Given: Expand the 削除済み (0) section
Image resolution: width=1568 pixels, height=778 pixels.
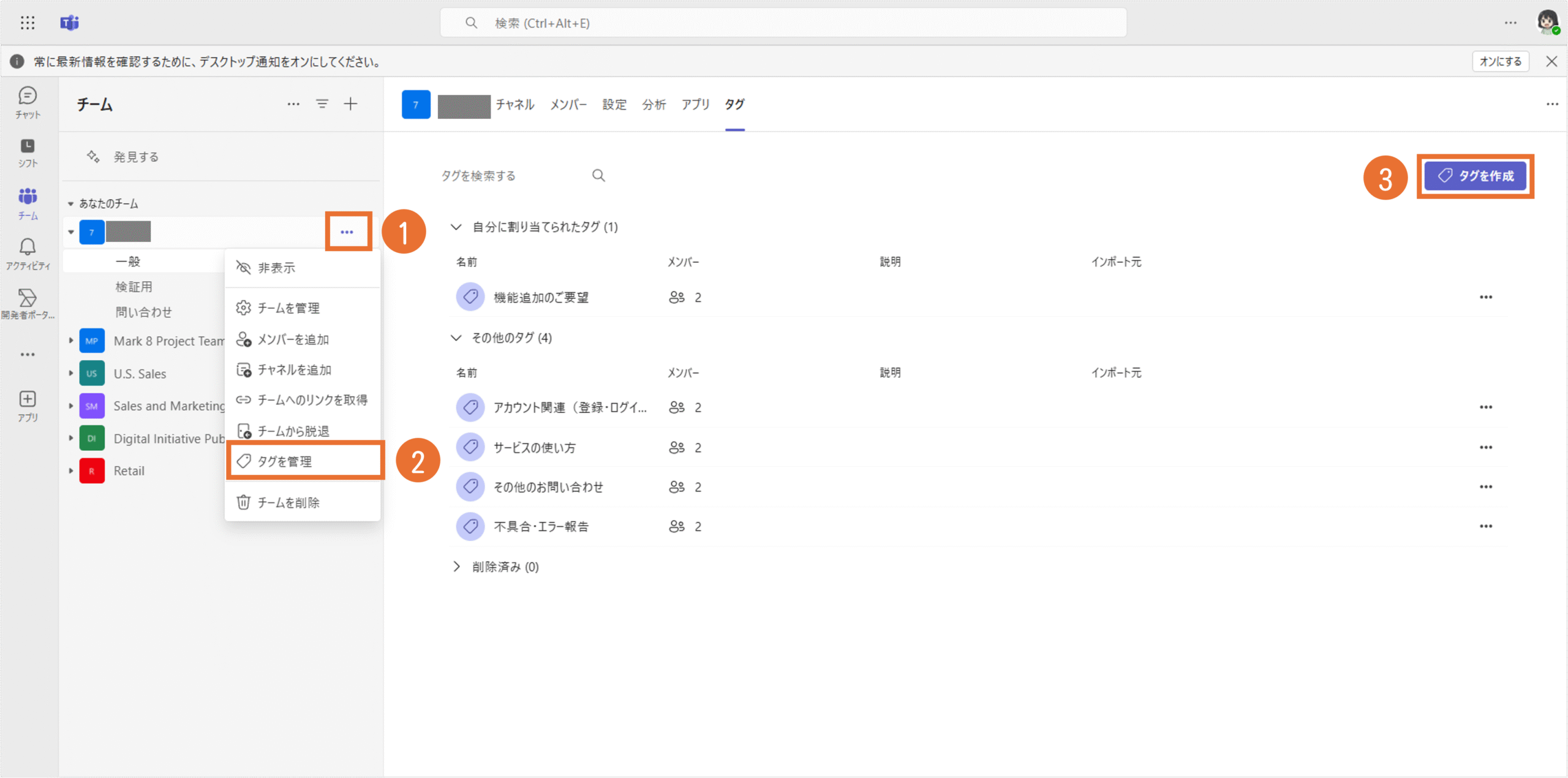Looking at the screenshot, I should [456, 567].
